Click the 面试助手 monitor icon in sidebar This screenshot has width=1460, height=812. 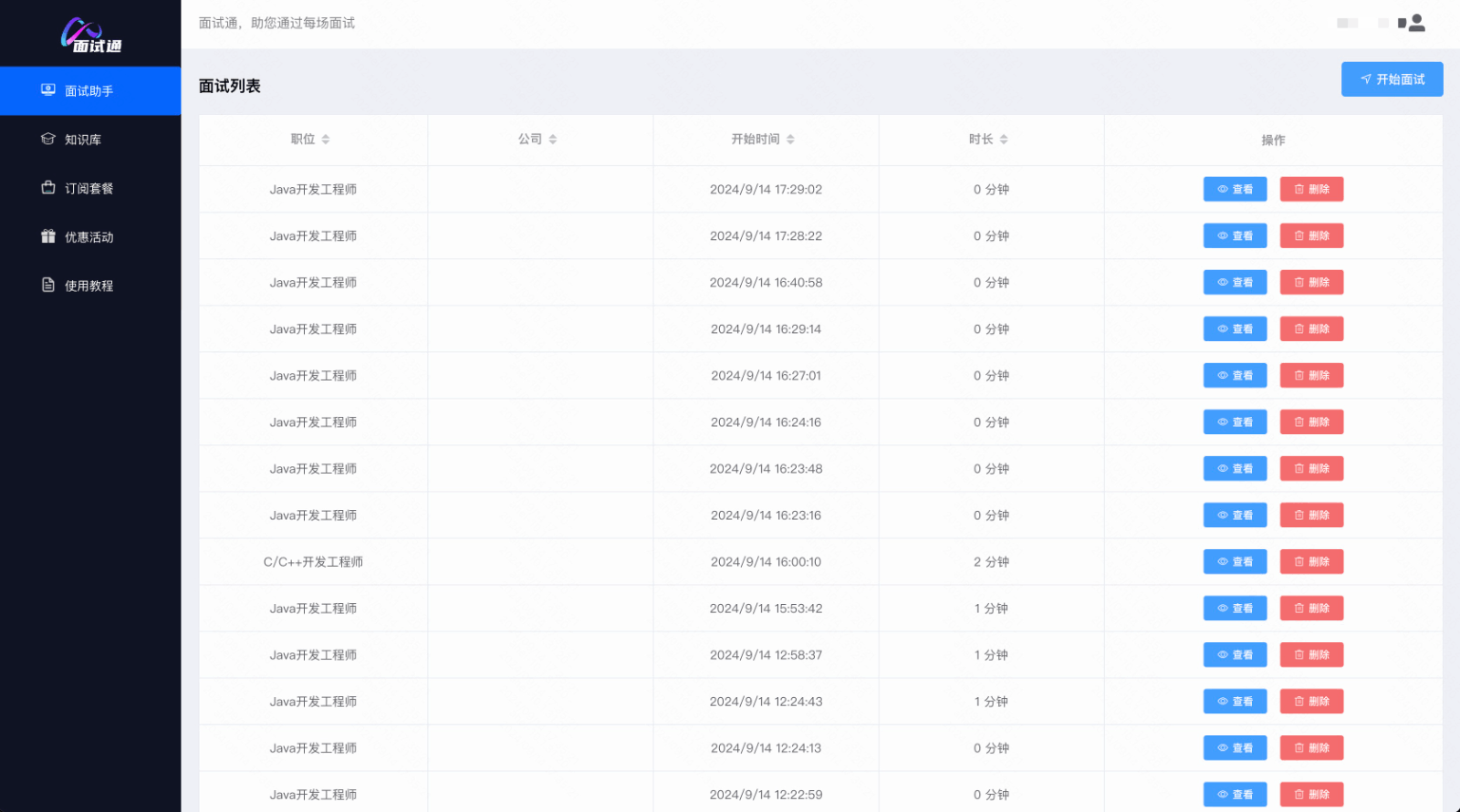coord(48,89)
